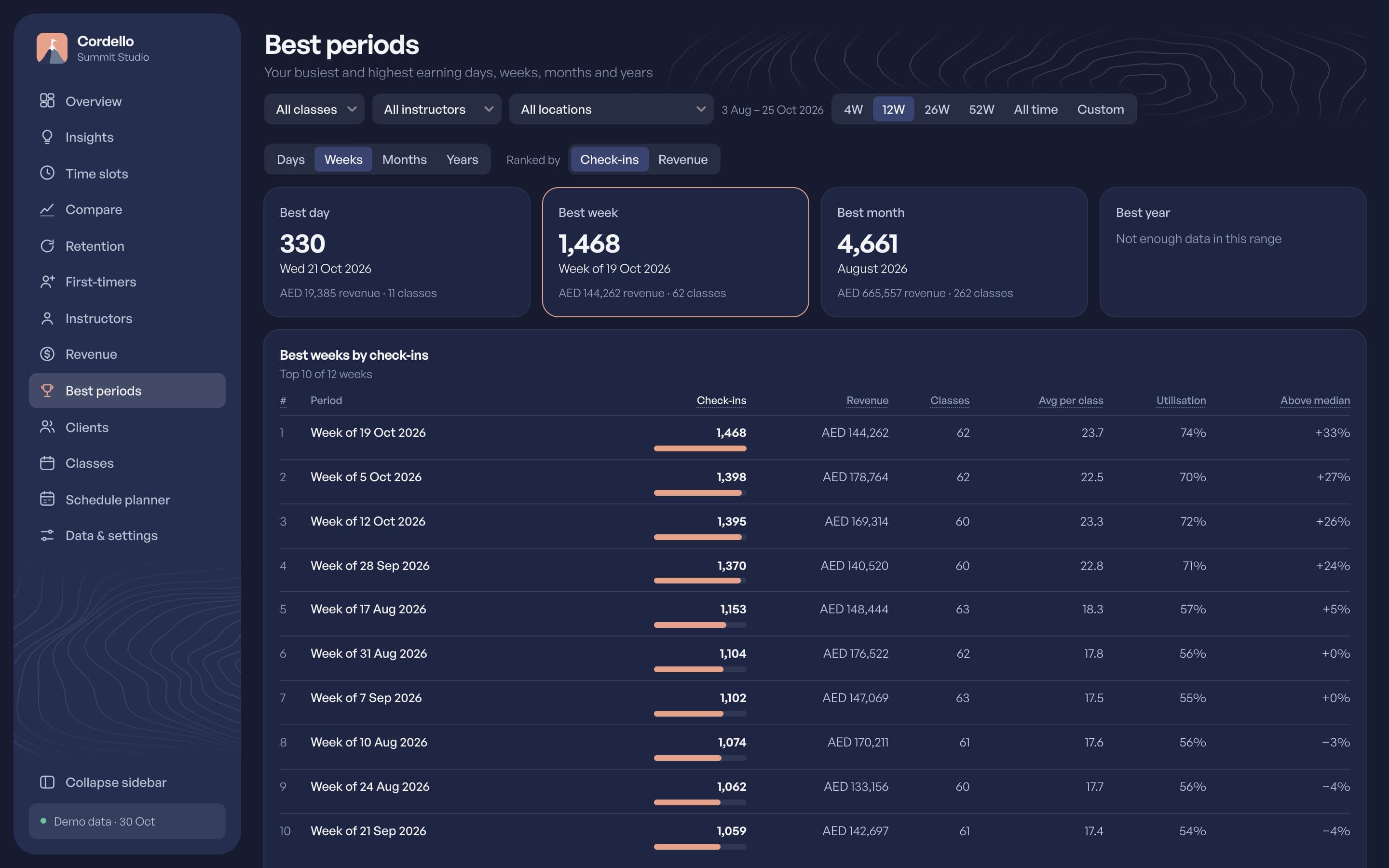Click the Collapse sidebar label
The width and height of the screenshot is (1389, 868).
pos(116,782)
